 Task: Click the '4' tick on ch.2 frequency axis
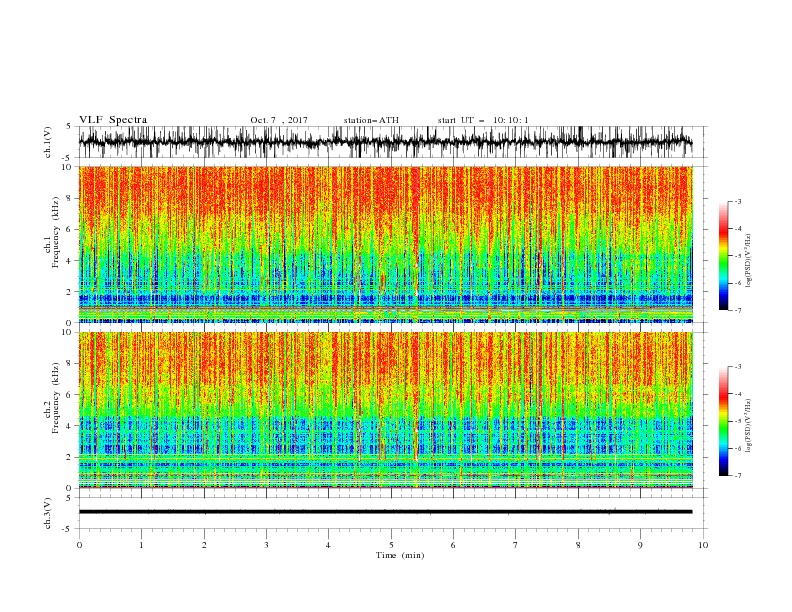coord(70,426)
